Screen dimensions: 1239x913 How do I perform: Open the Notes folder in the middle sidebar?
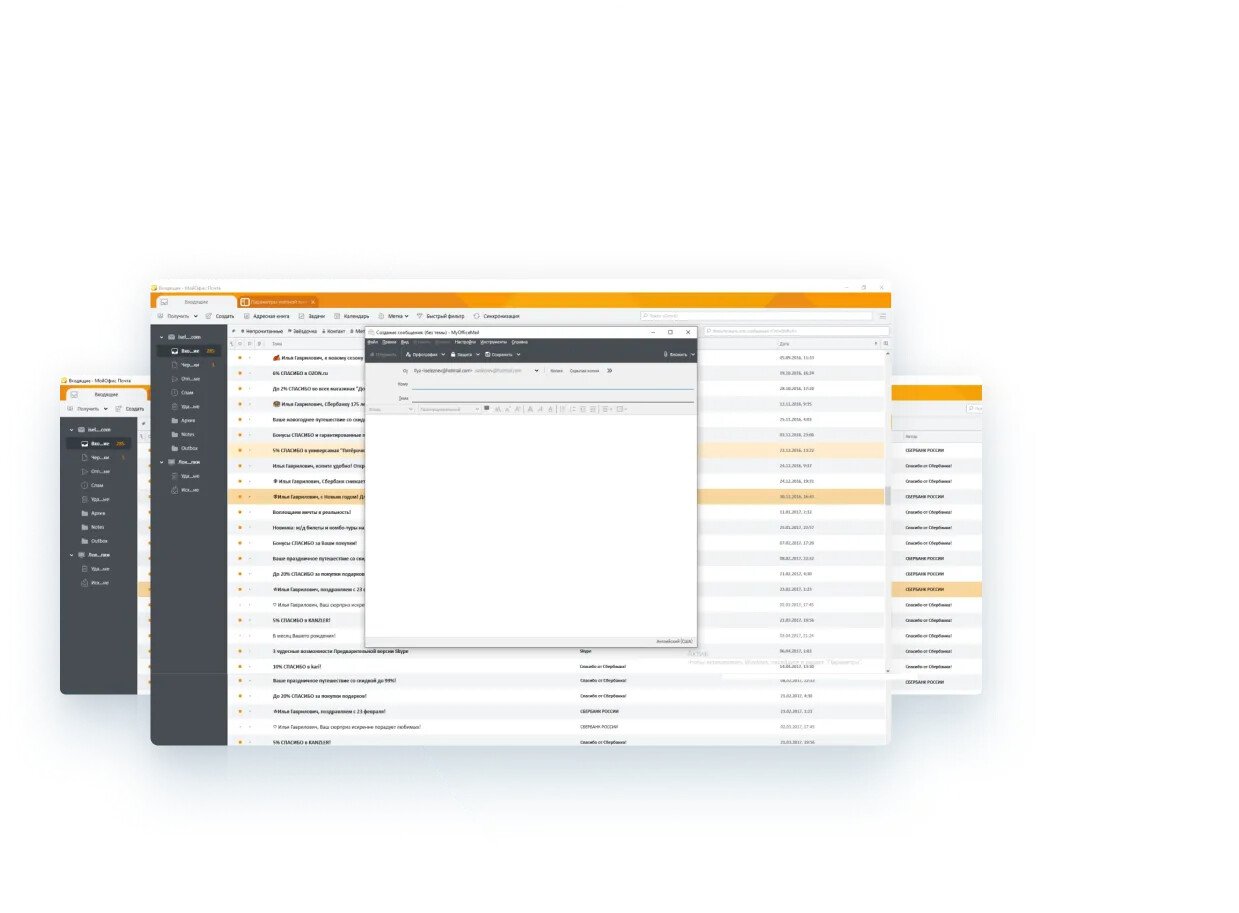(187, 434)
